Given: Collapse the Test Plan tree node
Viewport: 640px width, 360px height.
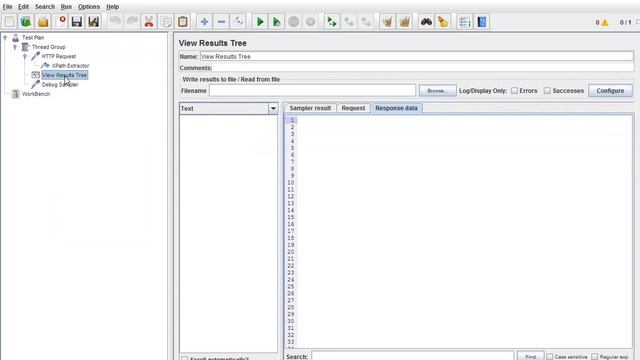Looking at the screenshot, I should (x=5, y=38).
